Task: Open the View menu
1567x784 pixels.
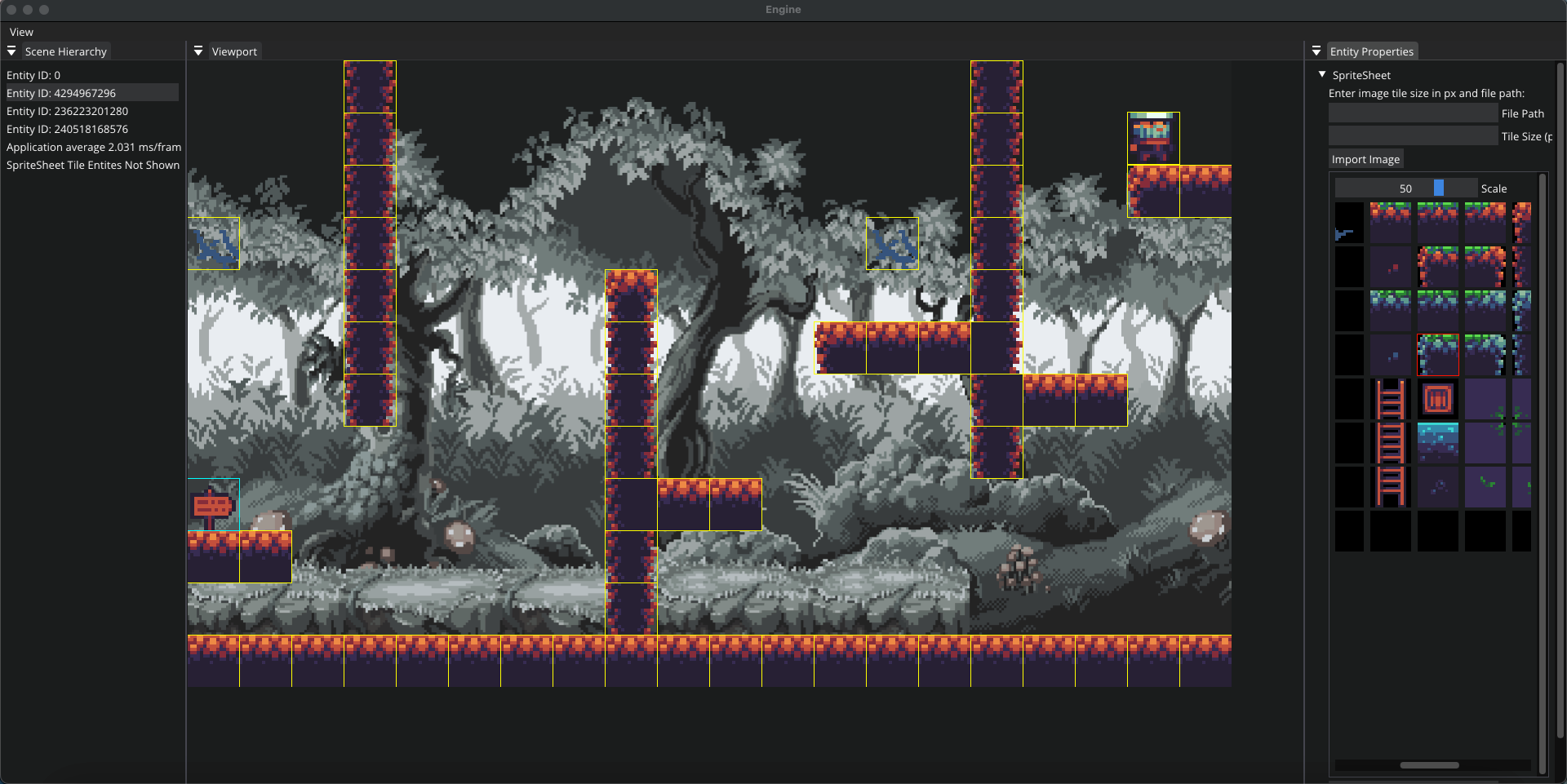Action: pos(21,32)
